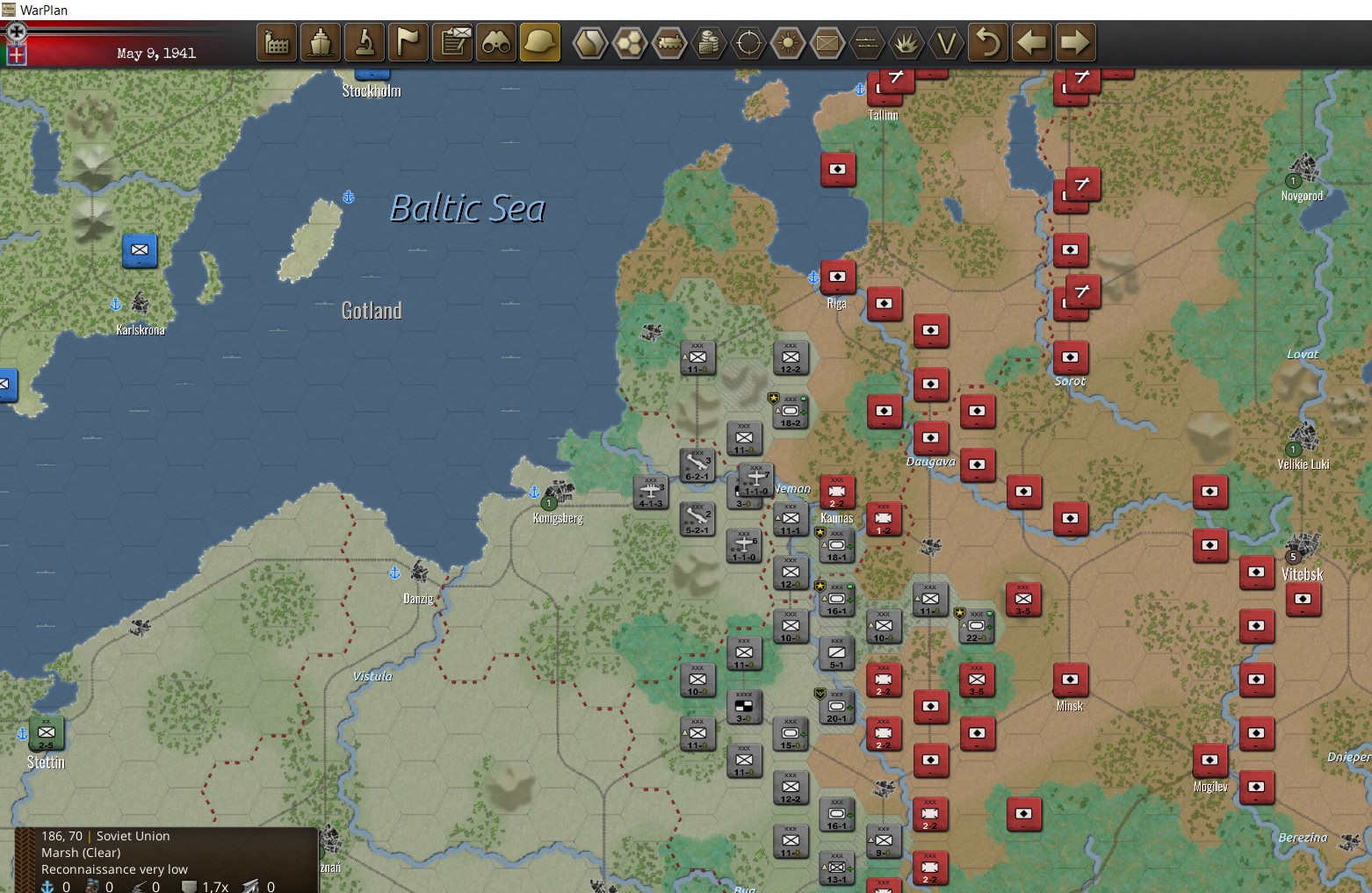Open the naval ship panel

(x=321, y=42)
